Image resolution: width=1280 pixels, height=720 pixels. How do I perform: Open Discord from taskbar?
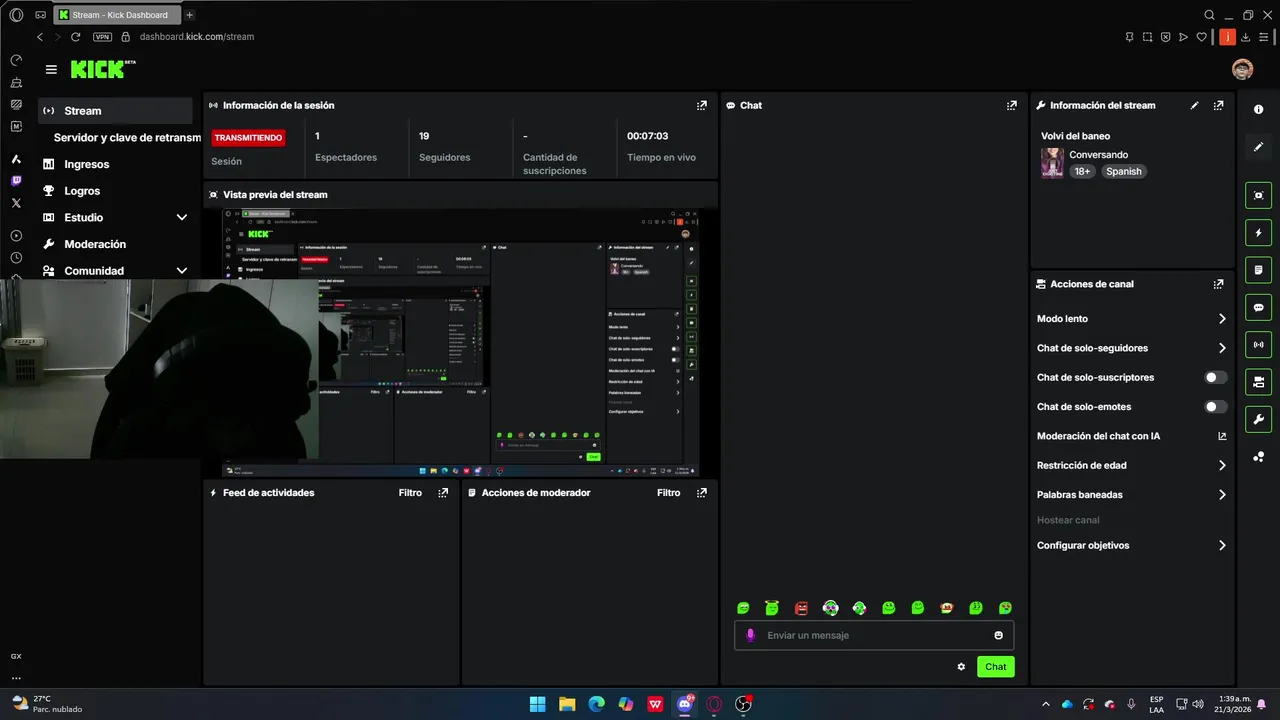point(685,704)
